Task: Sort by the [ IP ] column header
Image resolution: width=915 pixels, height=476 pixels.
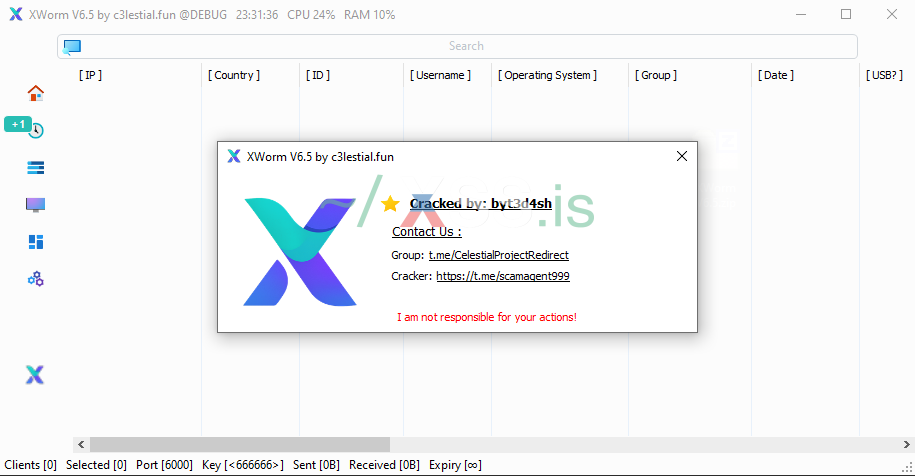Action: [90, 75]
